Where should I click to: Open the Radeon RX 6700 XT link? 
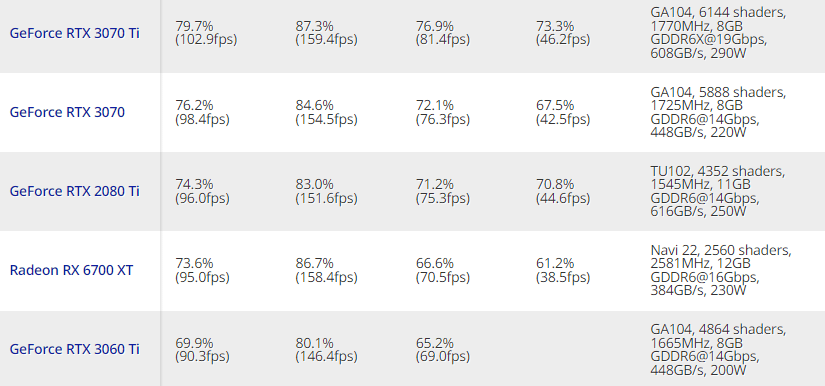pyautogui.click(x=72, y=270)
